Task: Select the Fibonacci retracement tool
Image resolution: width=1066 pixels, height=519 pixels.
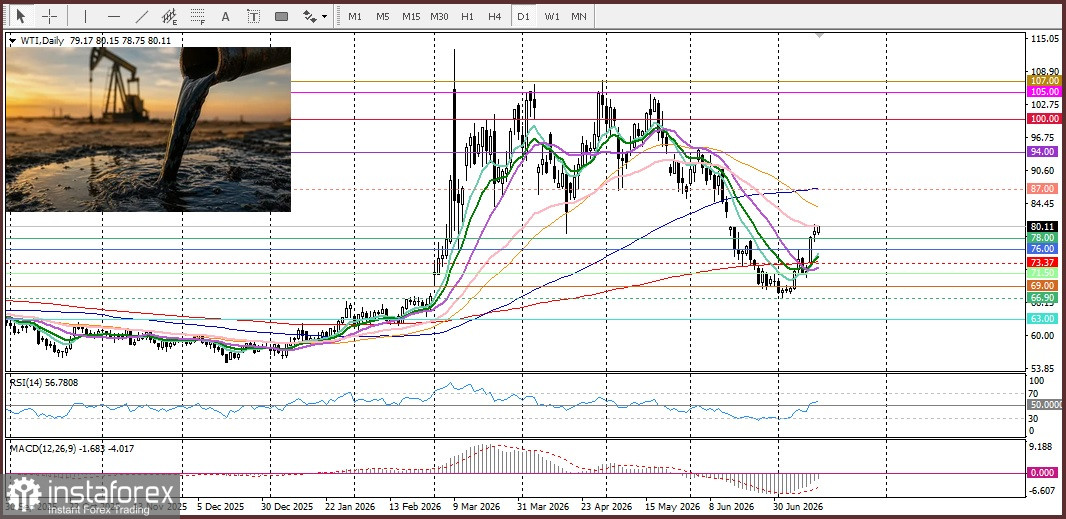Action: coord(198,16)
